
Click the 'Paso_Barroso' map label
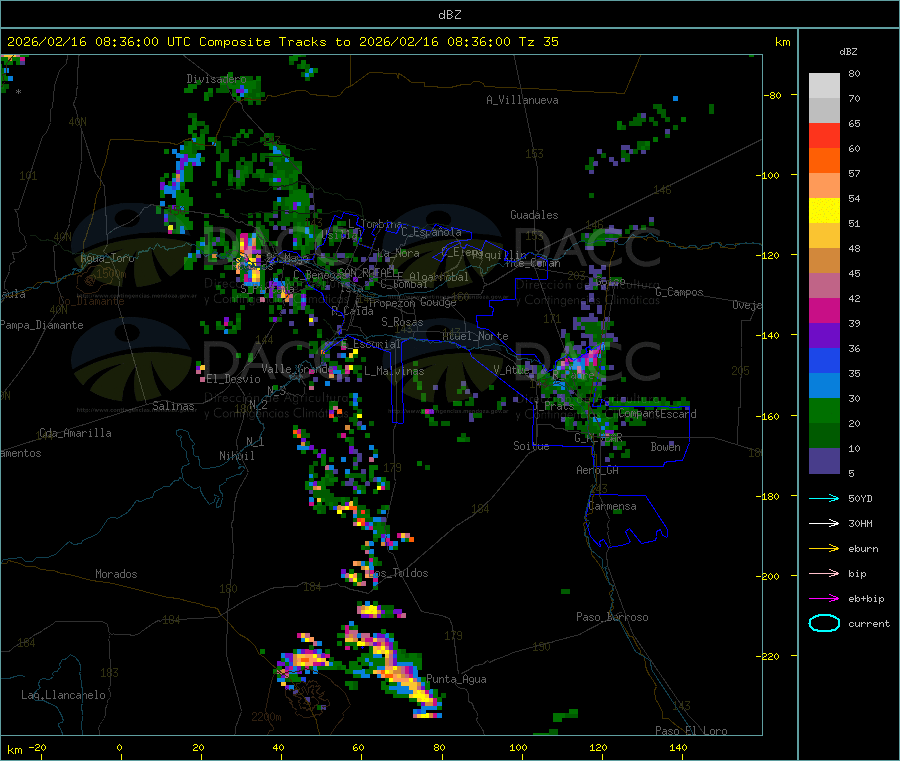(612, 617)
